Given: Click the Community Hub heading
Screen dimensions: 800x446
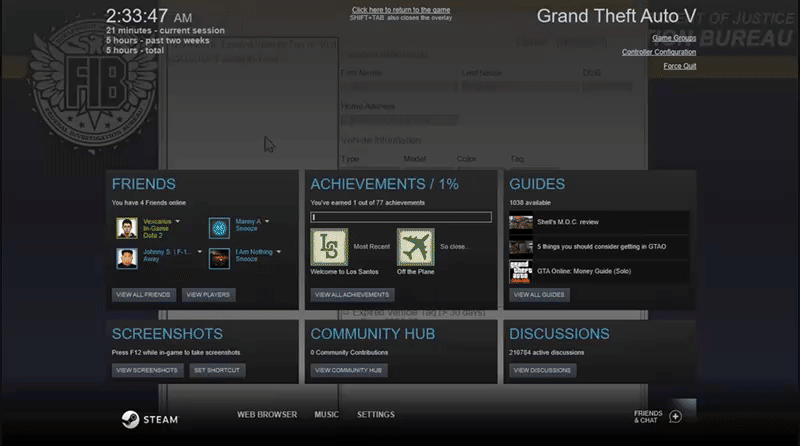Looking at the screenshot, I should [x=373, y=334].
